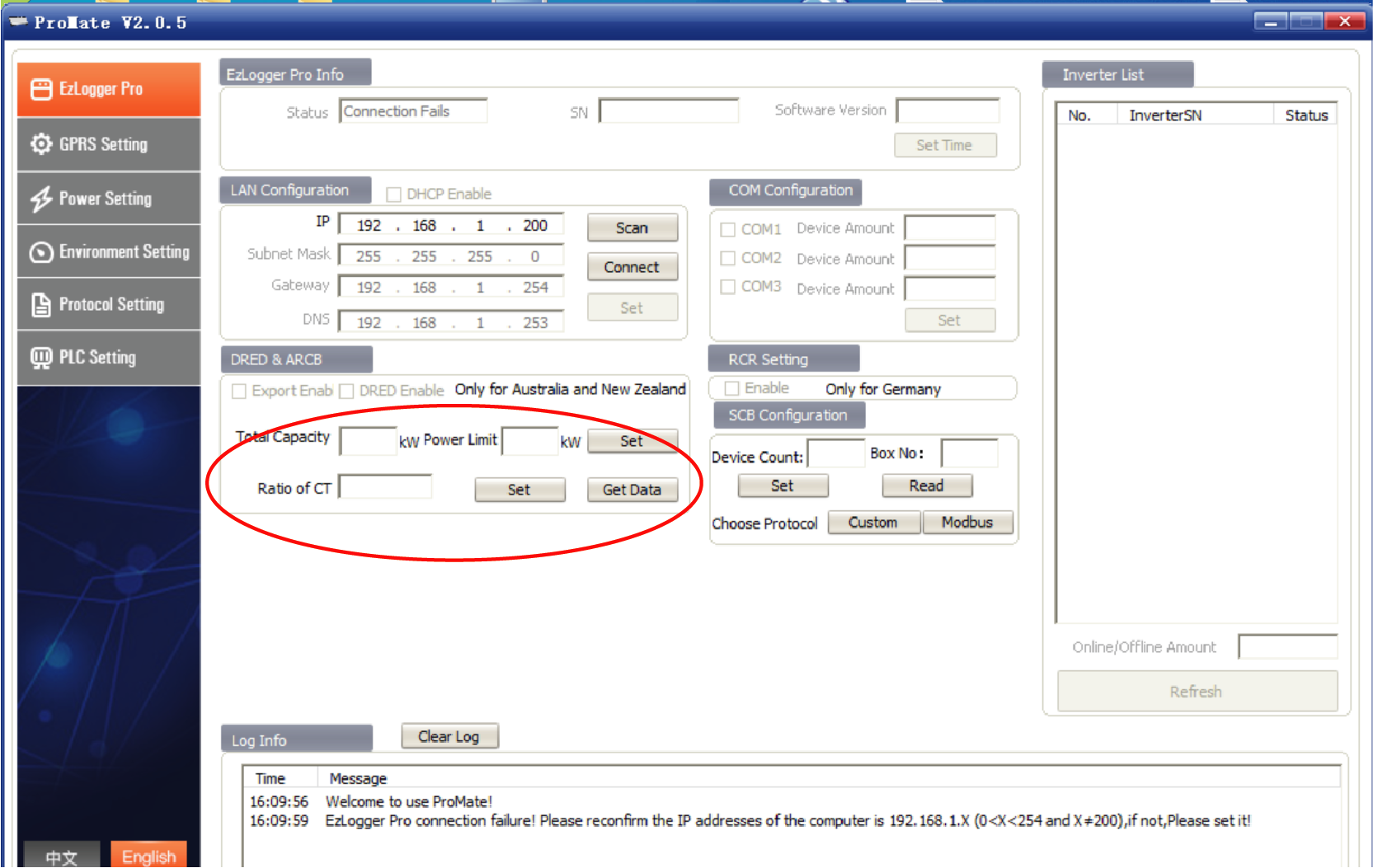The width and height of the screenshot is (1373, 868).
Task: Toggle the DRED Enable checkbox
Action: (x=347, y=391)
